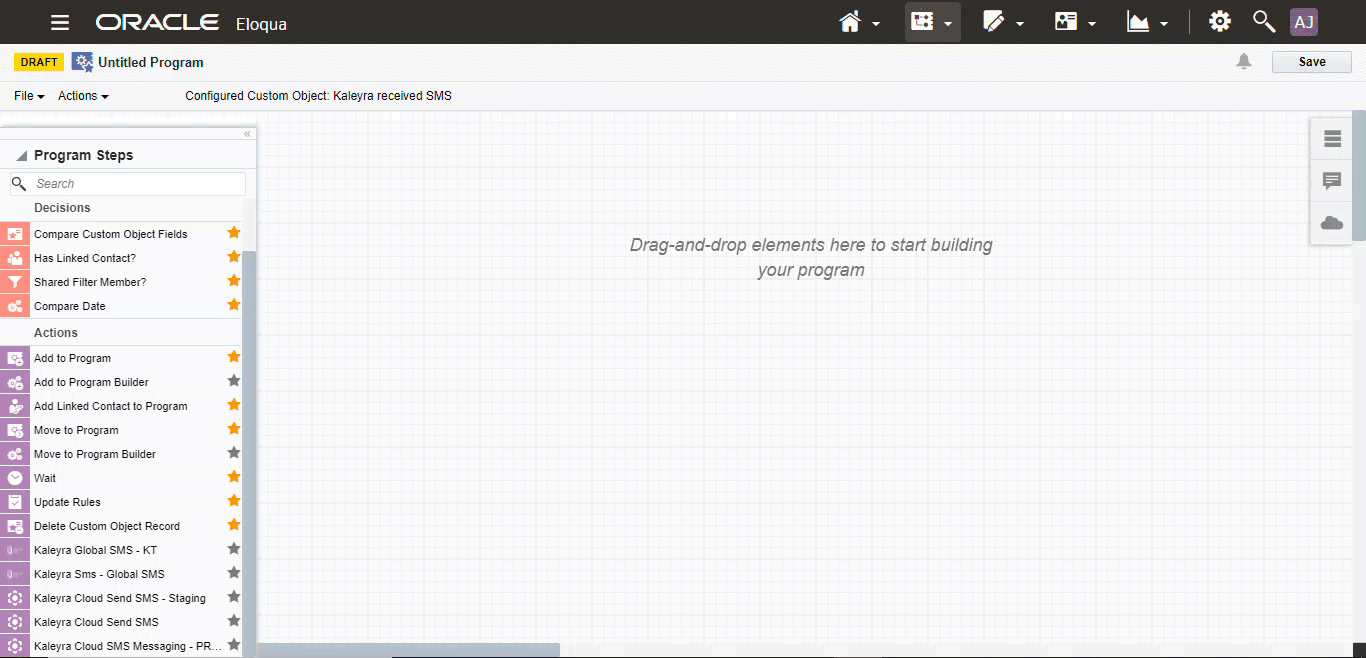Favorite Kaleyra Sms - Global SMS step
Viewport: 1366px width, 658px height.
(234, 573)
